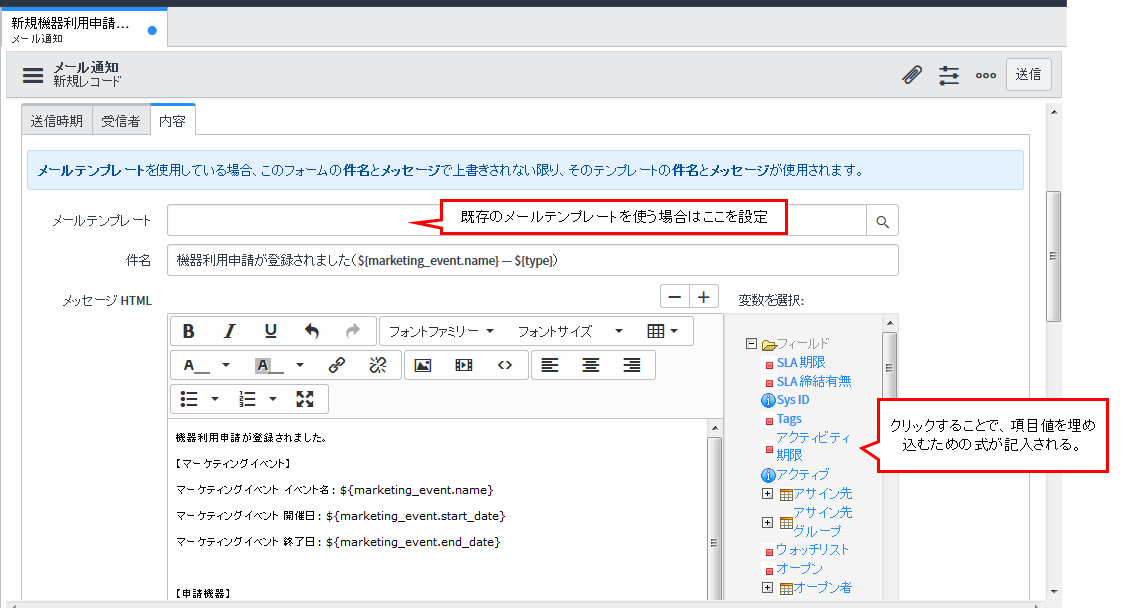
Task: Open the three-dot more options icon
Action: click(986, 75)
